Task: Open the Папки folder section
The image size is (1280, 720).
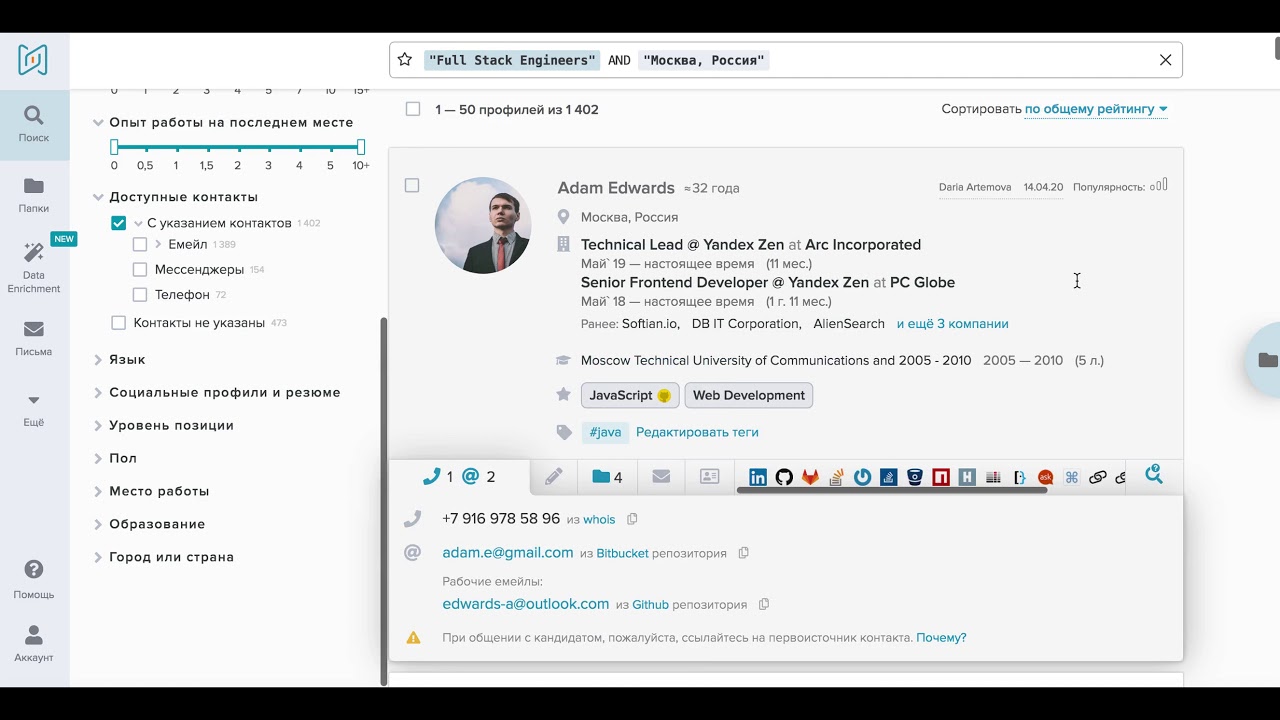Action: (34, 194)
